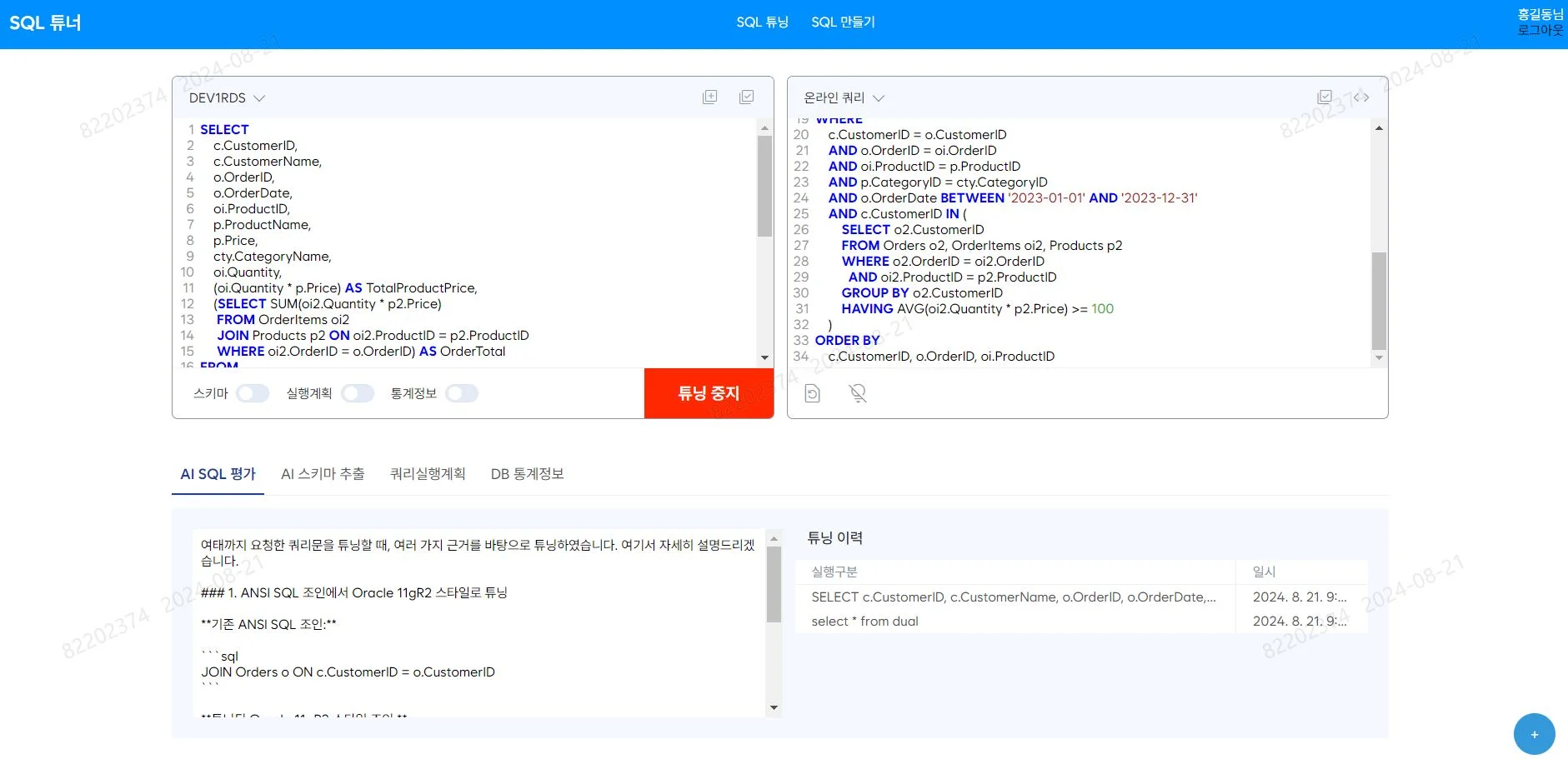Click the checkmark validation icon next to plus
Image resolution: width=1568 pixels, height=759 pixels.
coord(746,97)
